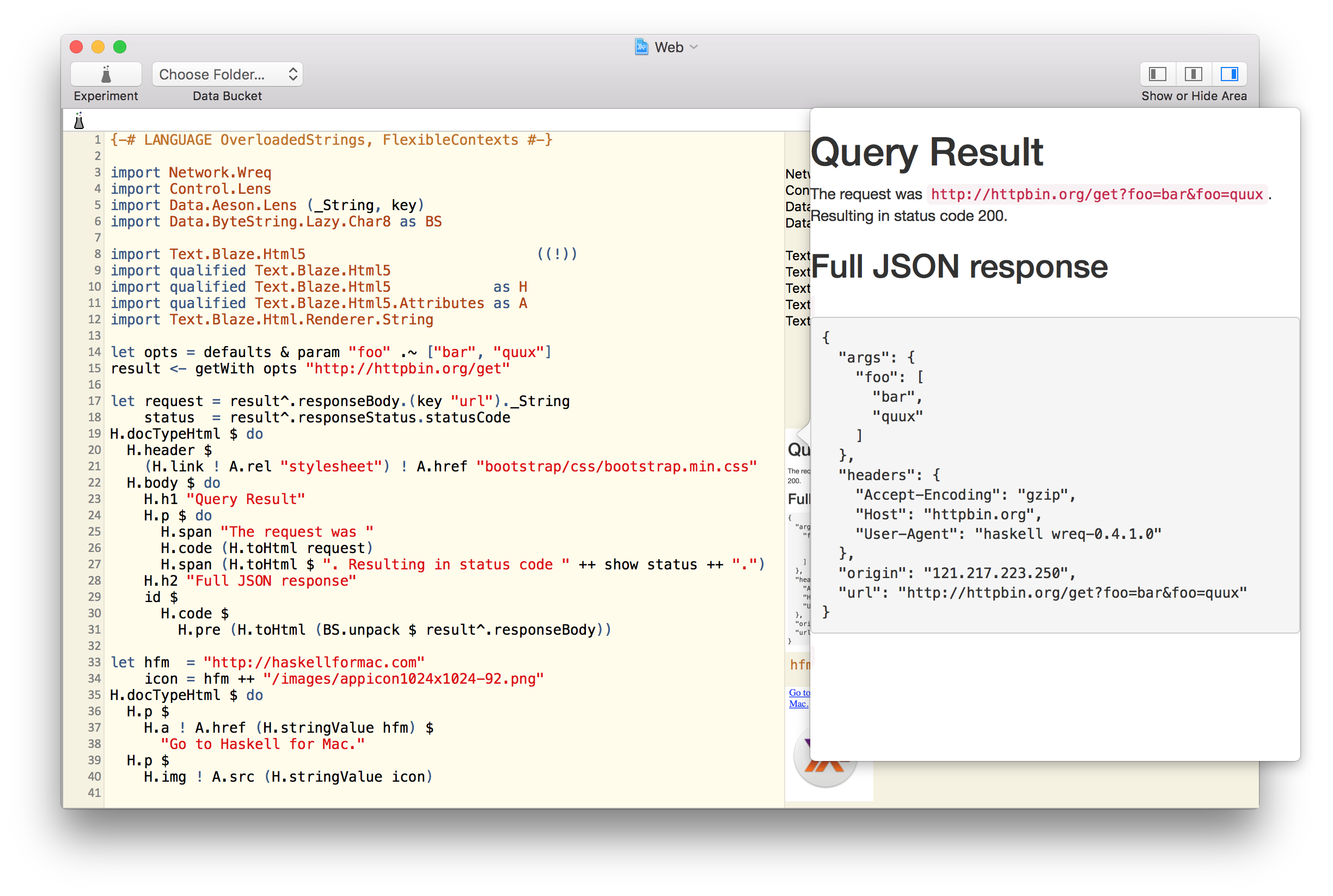Click the Text.Blaze.Html5.Attributes import line

[x=319, y=303]
